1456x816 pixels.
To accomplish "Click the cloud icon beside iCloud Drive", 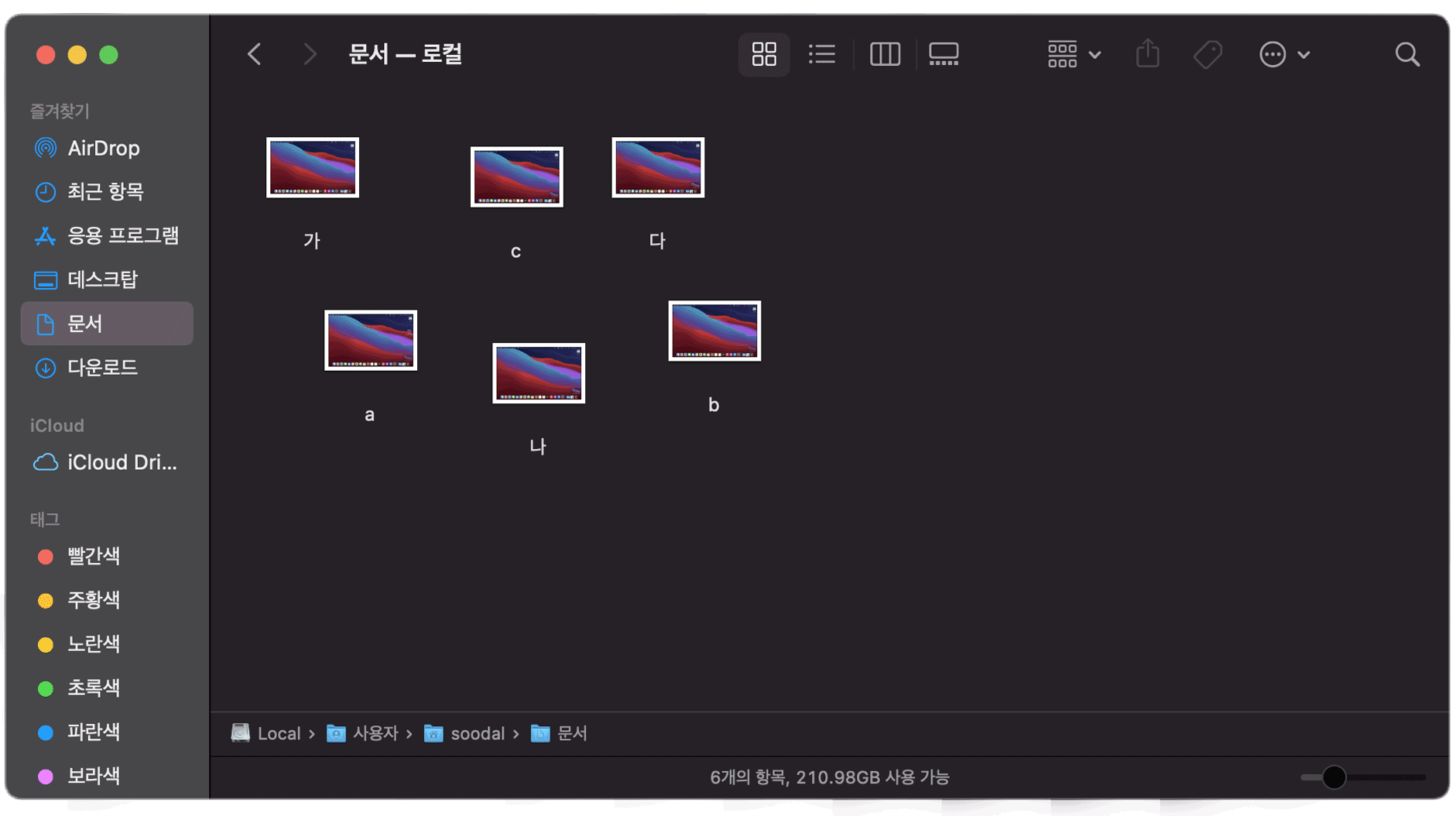I will 46,462.
